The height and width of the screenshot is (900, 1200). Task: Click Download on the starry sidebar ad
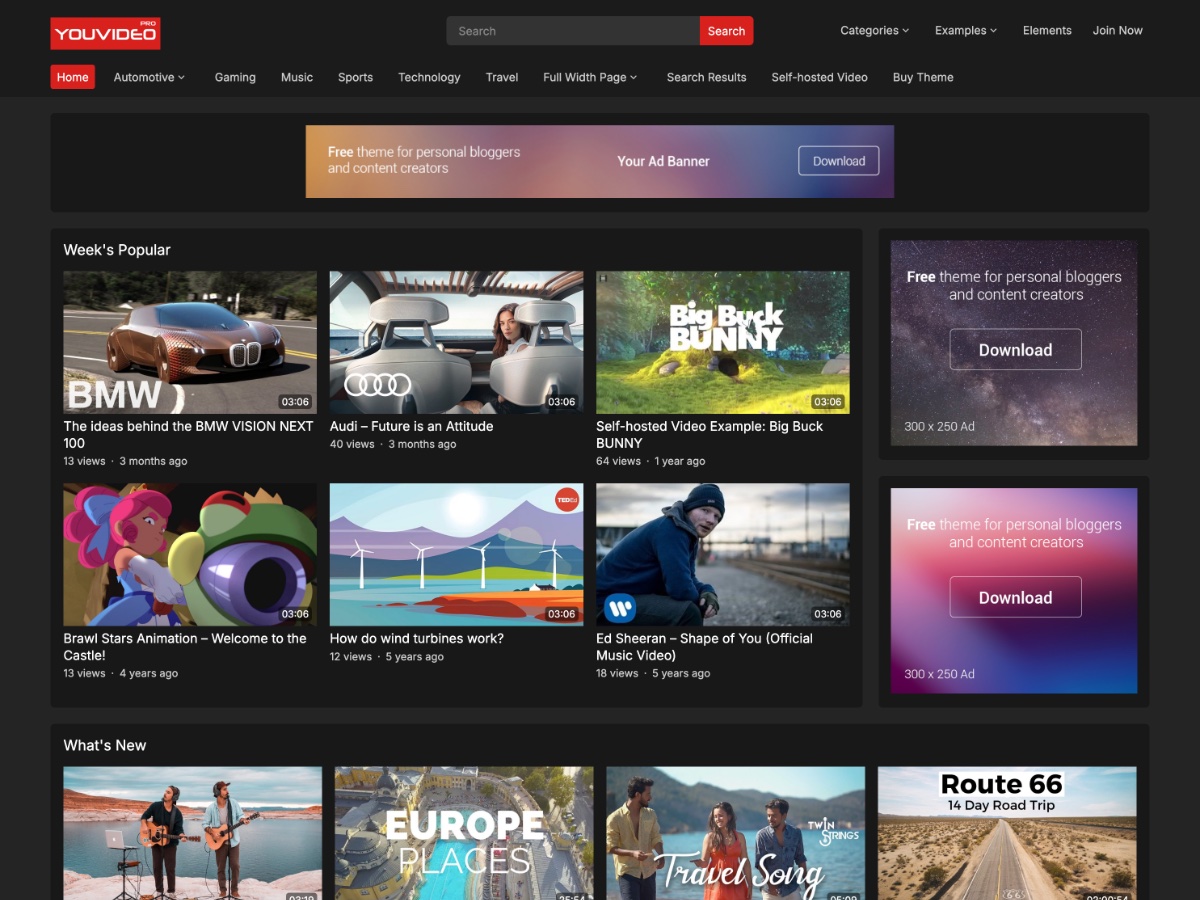(1015, 349)
